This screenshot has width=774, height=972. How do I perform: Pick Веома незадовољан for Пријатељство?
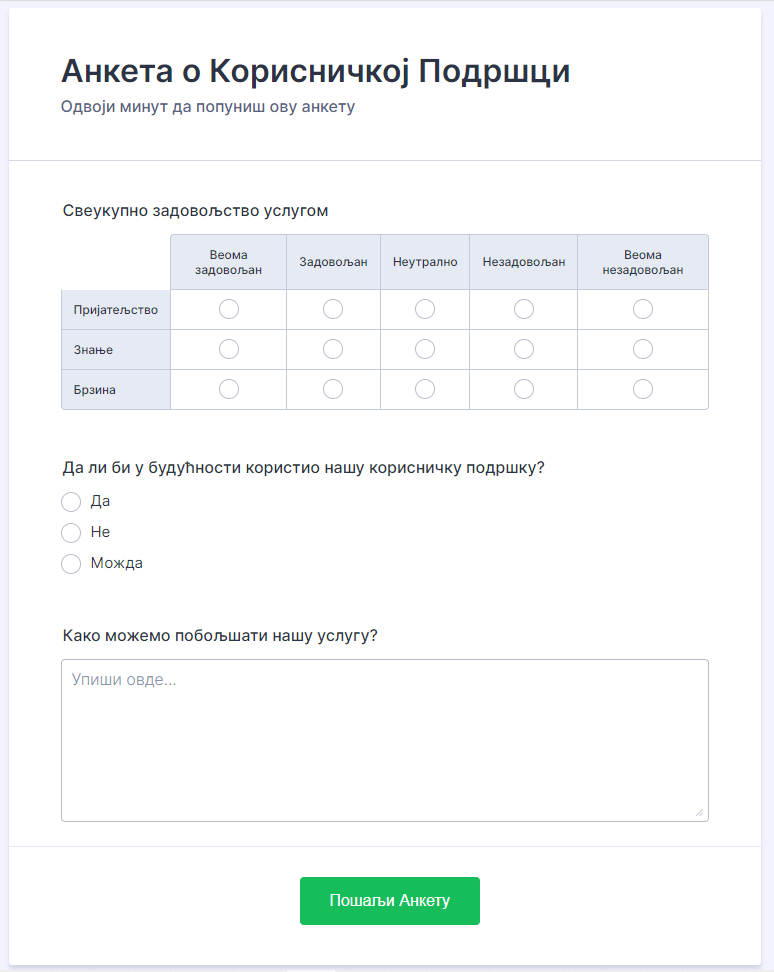pyautogui.click(x=643, y=309)
